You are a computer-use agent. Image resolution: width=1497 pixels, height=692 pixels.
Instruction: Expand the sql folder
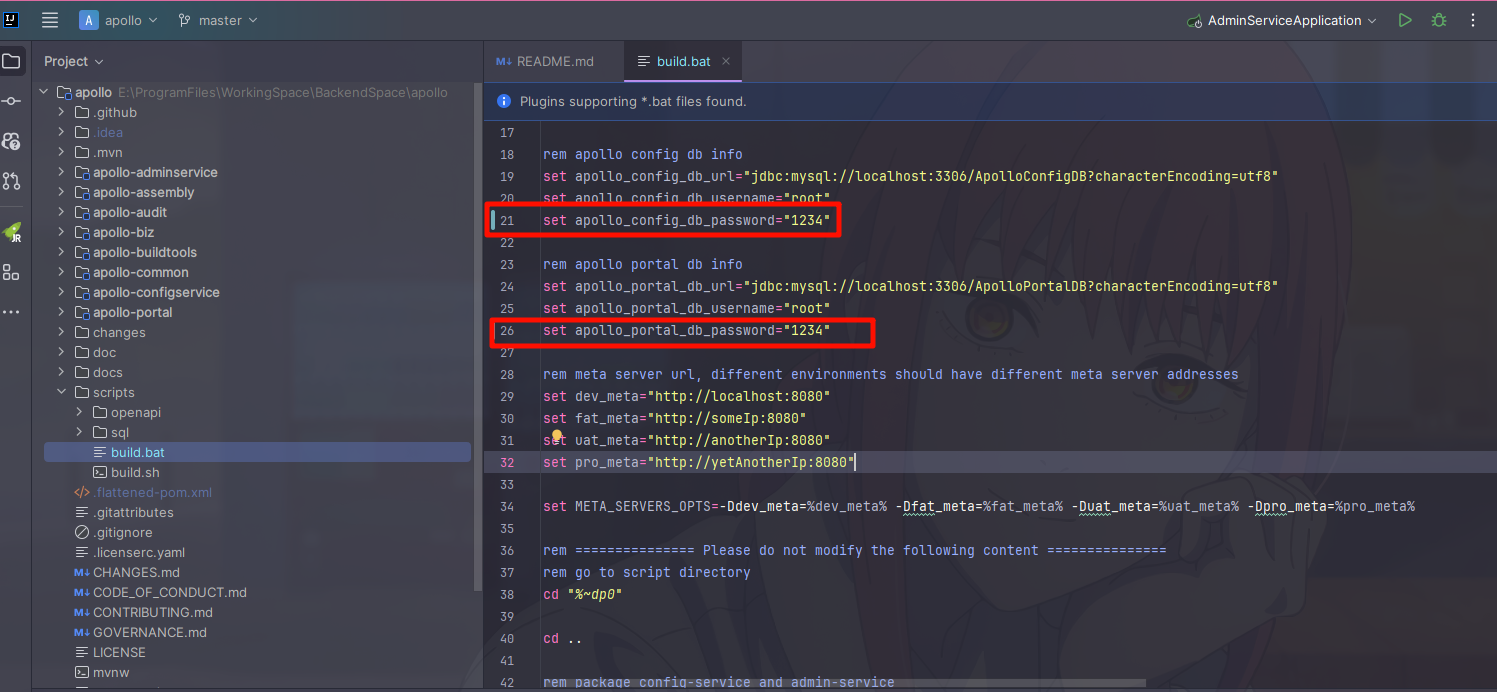tap(80, 432)
